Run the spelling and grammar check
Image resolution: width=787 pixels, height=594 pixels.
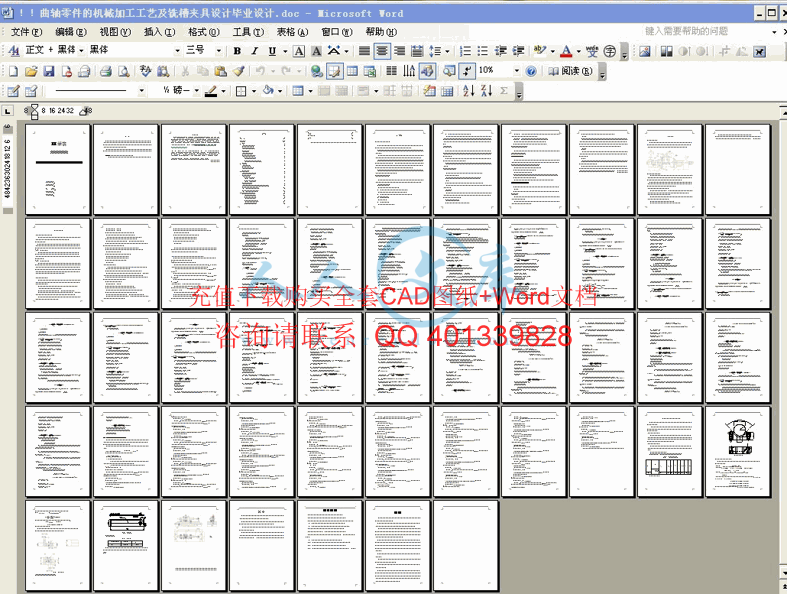[146, 71]
